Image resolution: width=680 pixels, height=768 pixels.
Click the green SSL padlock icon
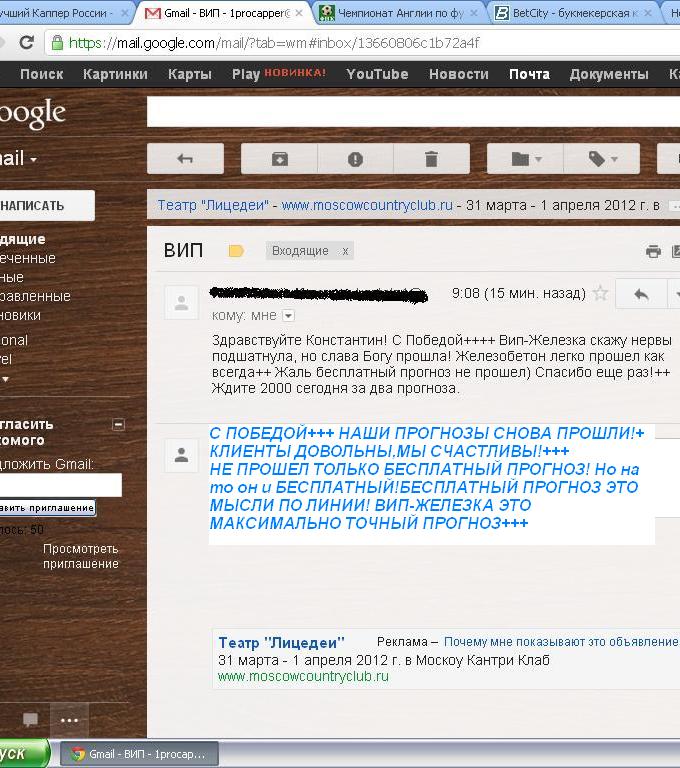click(x=57, y=43)
